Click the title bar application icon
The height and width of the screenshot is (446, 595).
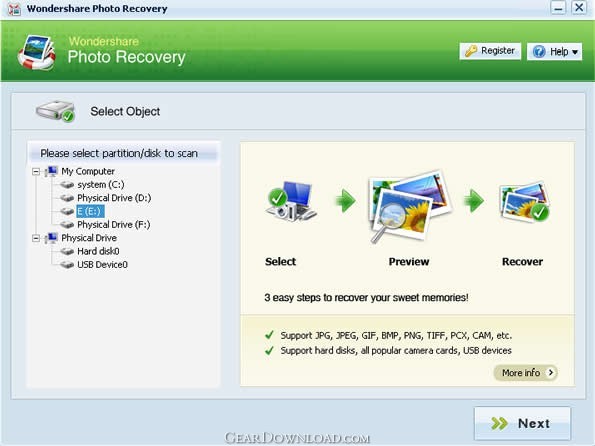(14, 9)
